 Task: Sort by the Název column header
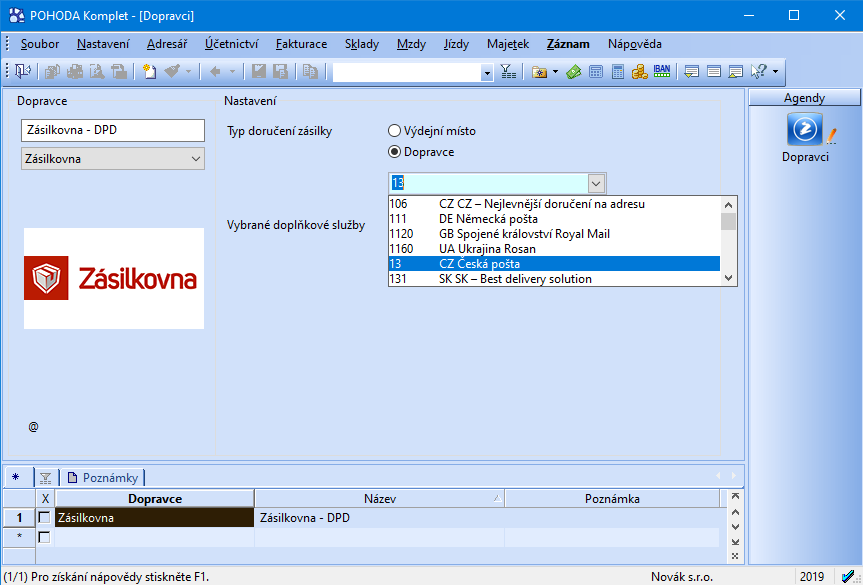(380, 499)
